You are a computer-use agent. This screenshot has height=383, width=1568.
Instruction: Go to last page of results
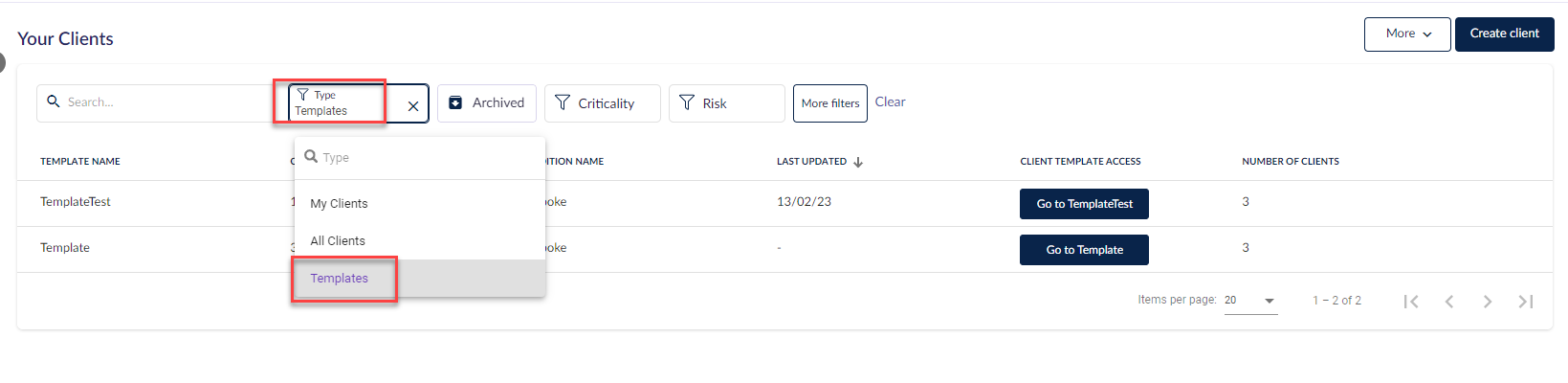tap(1526, 301)
